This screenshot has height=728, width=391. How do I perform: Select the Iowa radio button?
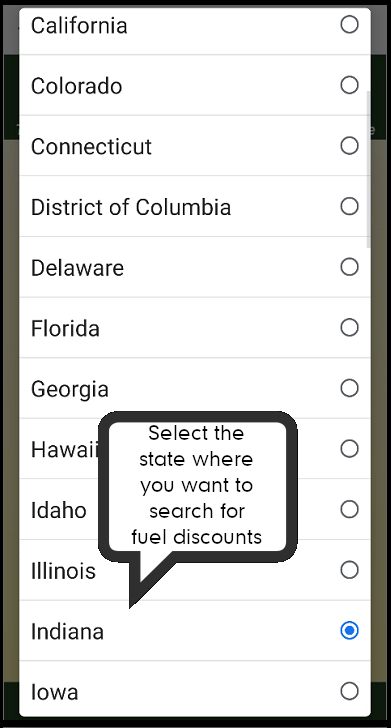coord(349,691)
